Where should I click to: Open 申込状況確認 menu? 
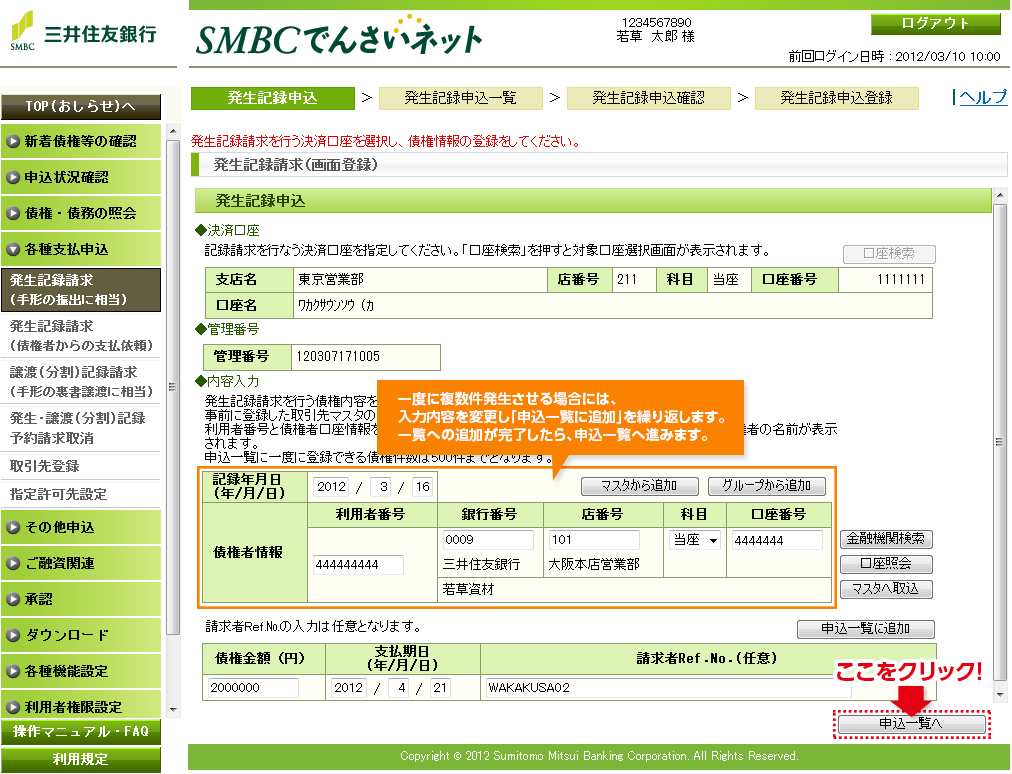(x=81, y=178)
